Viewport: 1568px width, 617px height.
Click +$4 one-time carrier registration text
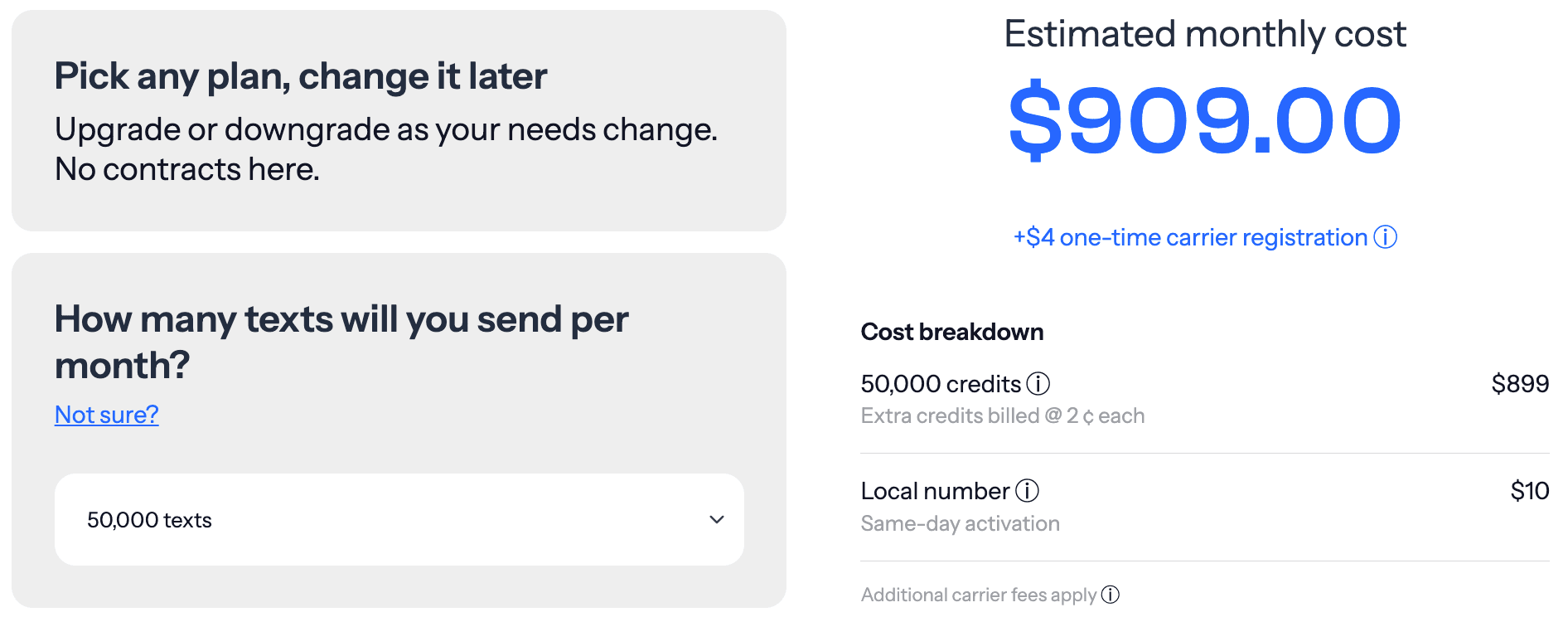coord(1190,238)
